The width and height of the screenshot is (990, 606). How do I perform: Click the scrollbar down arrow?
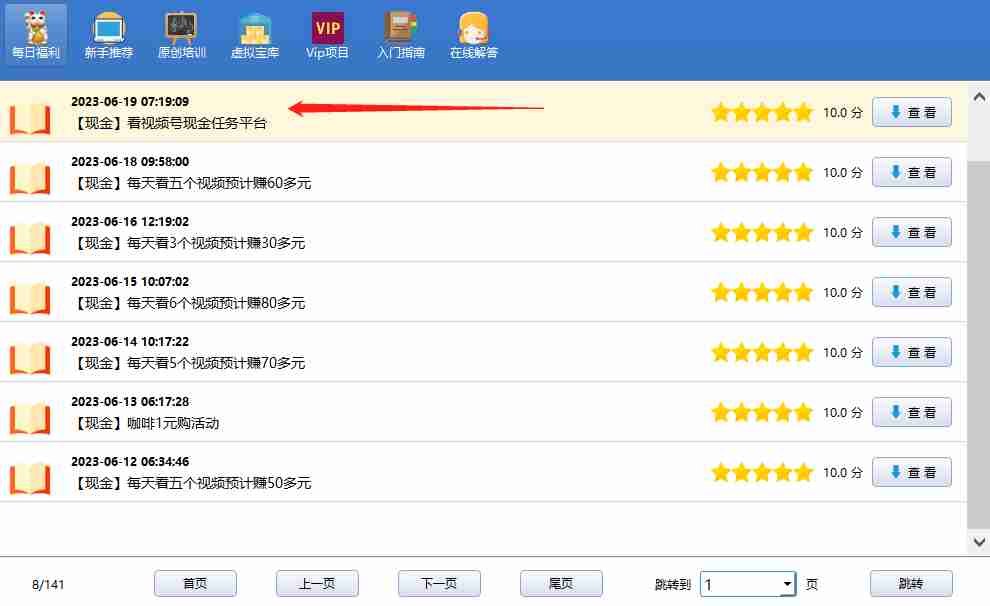tap(979, 542)
